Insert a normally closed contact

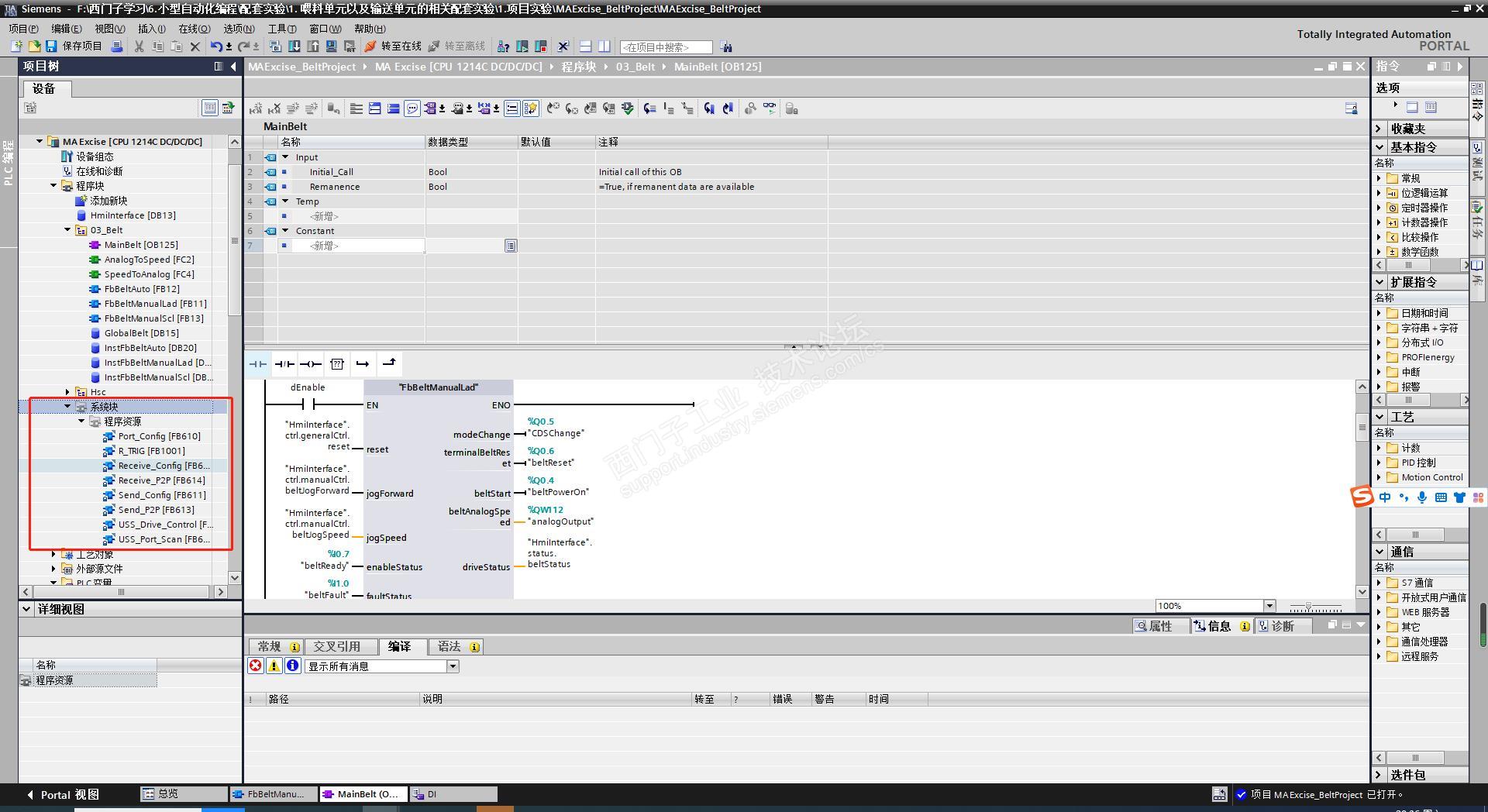(x=284, y=363)
